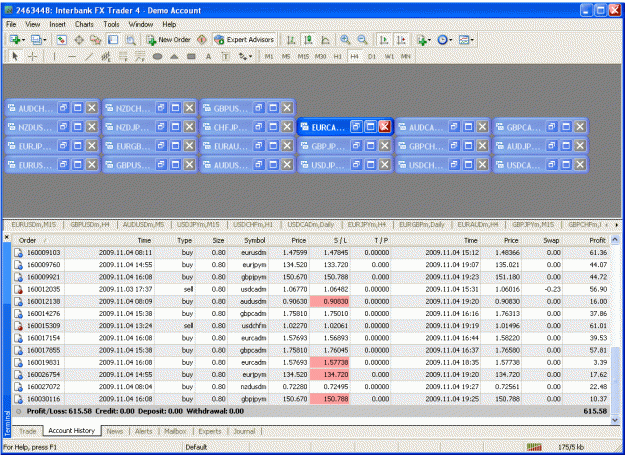The image size is (625, 455).
Task: Maximize the minimized USDJP chart window
Action: (371, 165)
